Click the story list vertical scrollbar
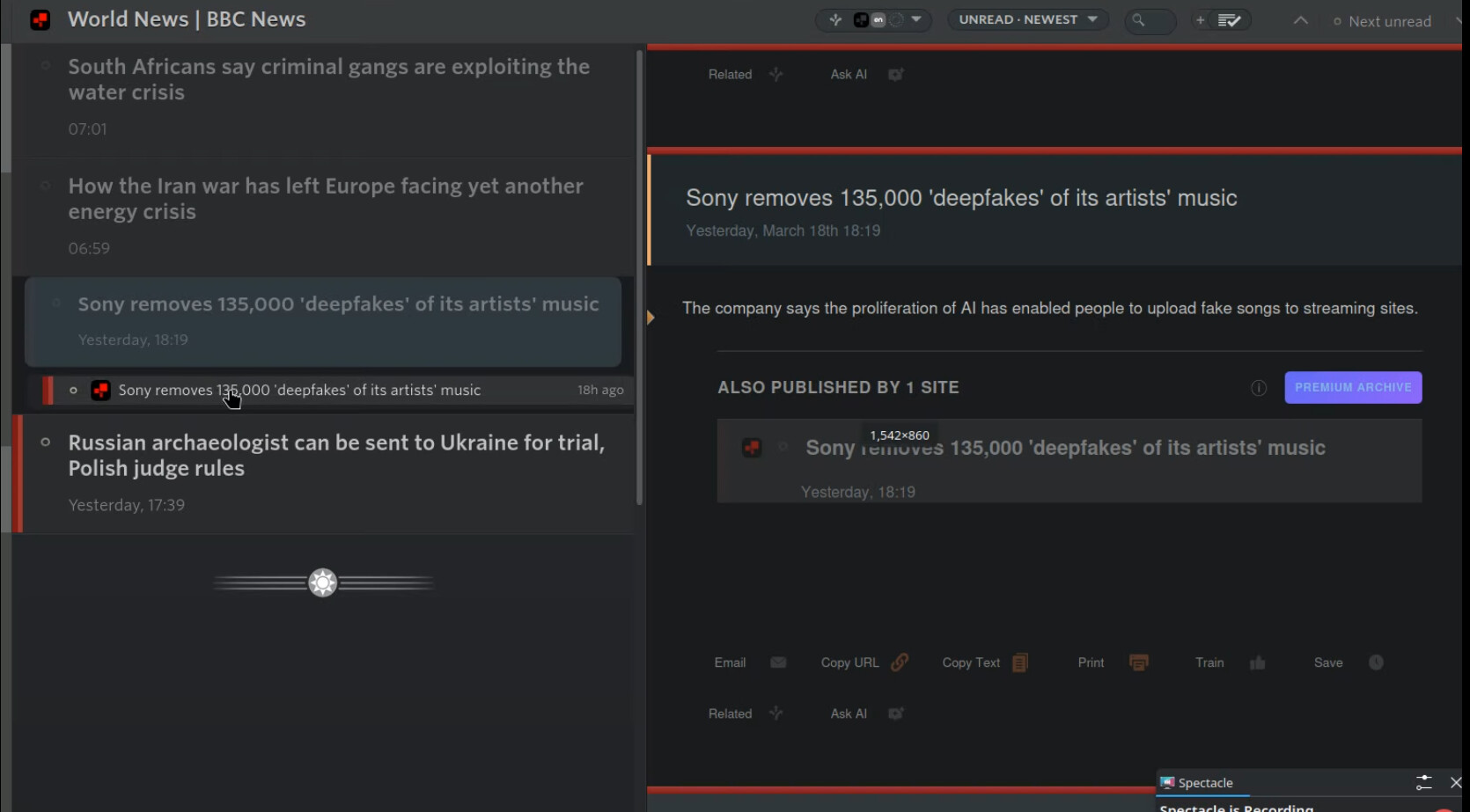Screen dimensions: 1470x812 point(639,277)
